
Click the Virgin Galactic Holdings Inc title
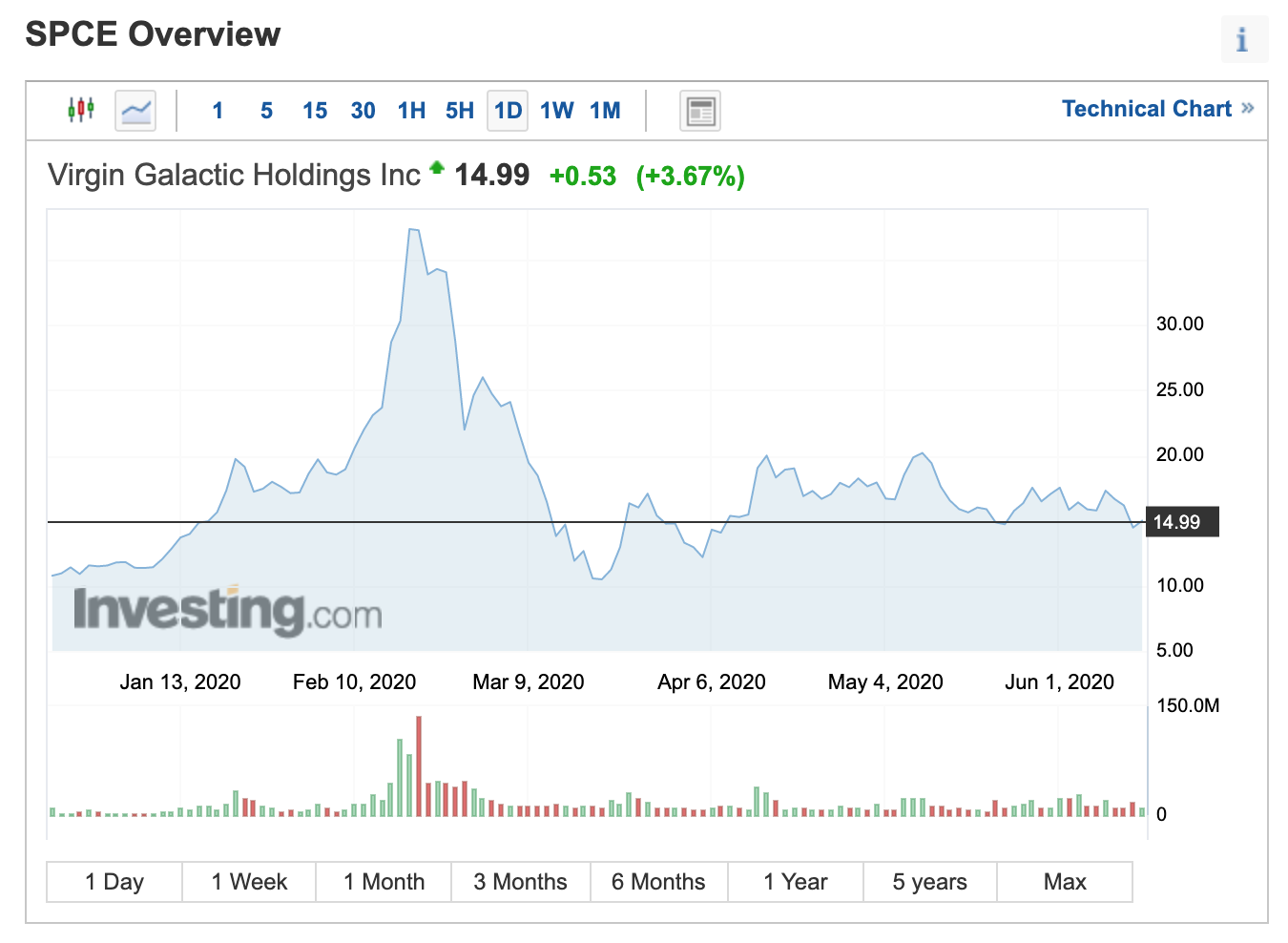point(234,176)
